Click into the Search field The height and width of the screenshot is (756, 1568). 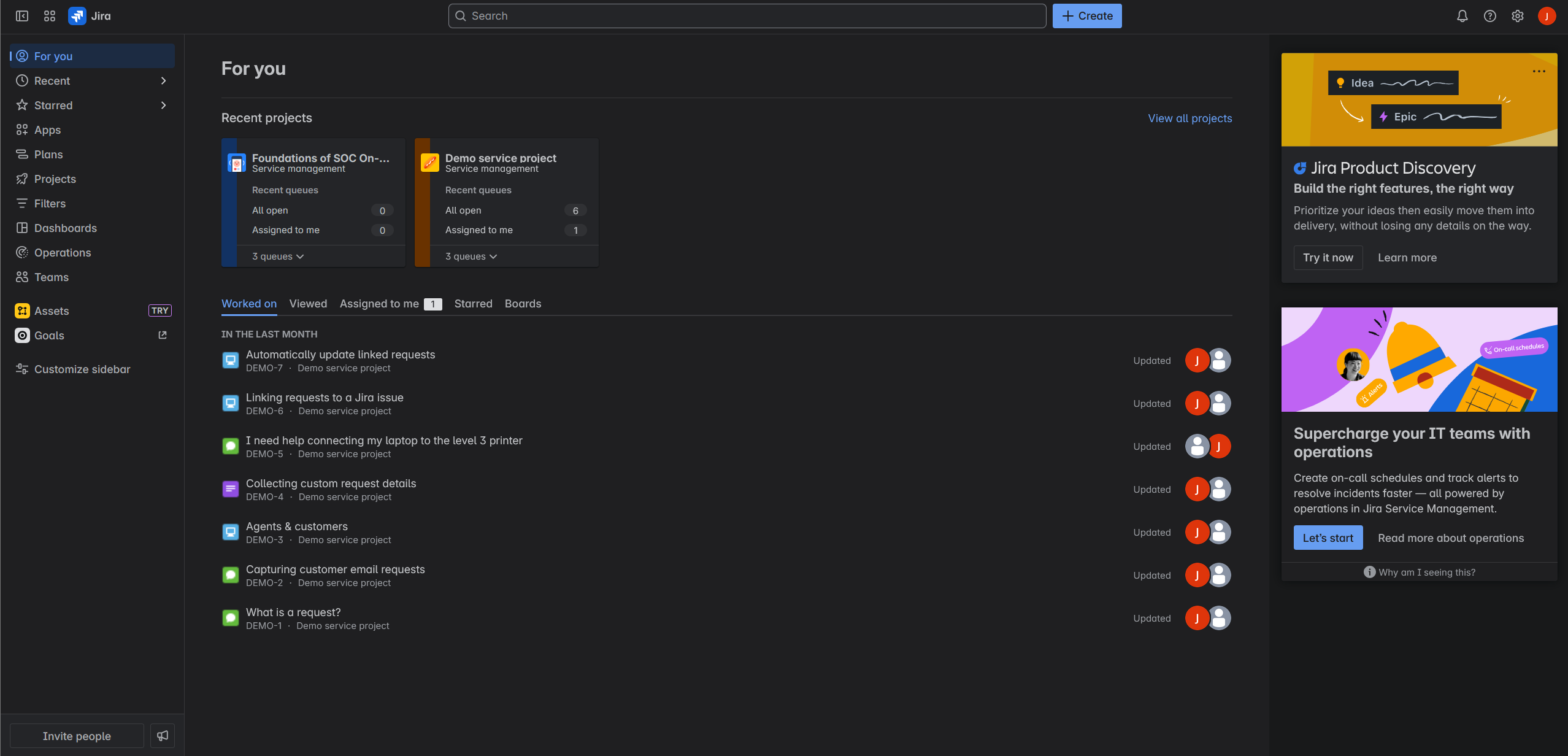pyautogui.click(x=747, y=16)
